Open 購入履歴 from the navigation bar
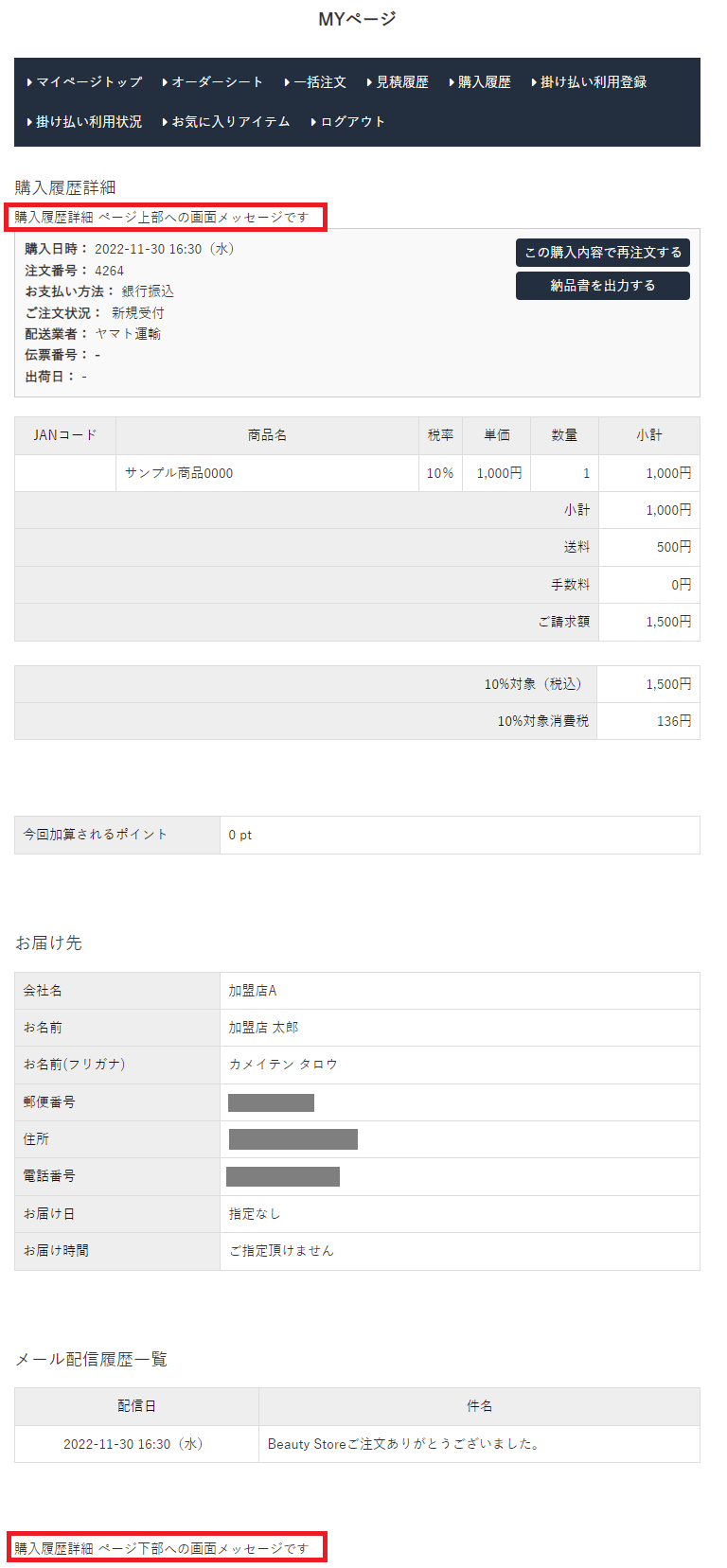Screen dimensions: 727x1568 pos(484,82)
